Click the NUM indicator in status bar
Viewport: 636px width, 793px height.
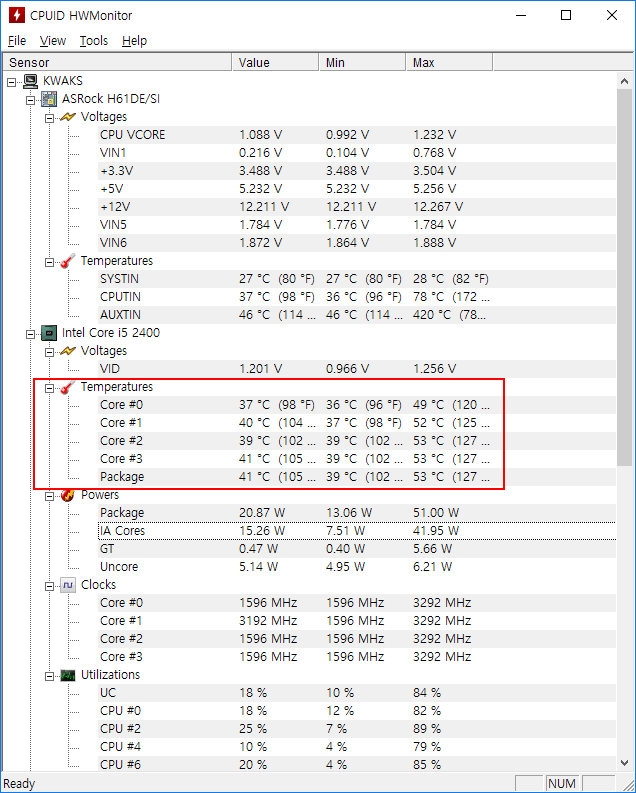click(x=562, y=783)
